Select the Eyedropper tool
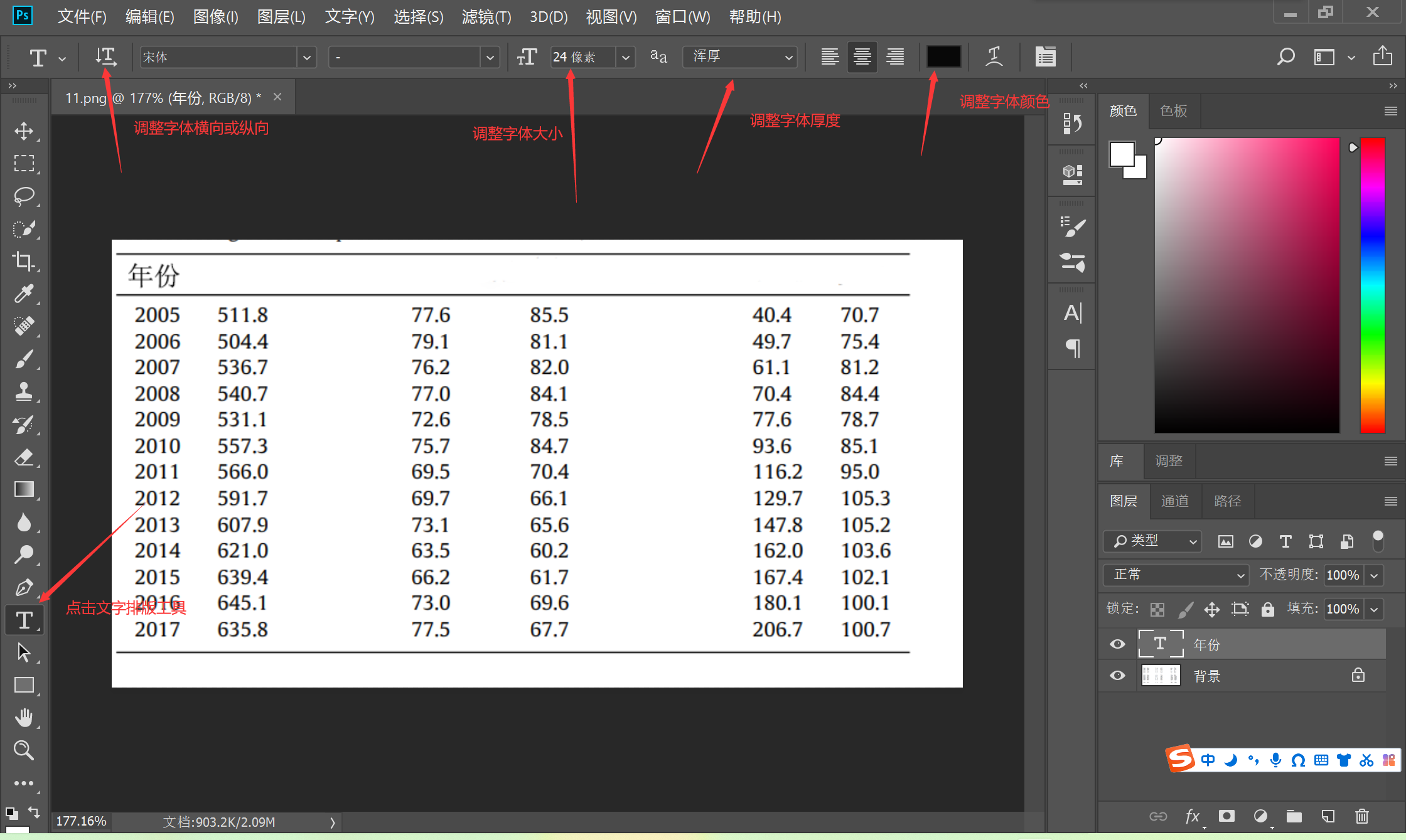The width and height of the screenshot is (1406, 840). [24, 294]
